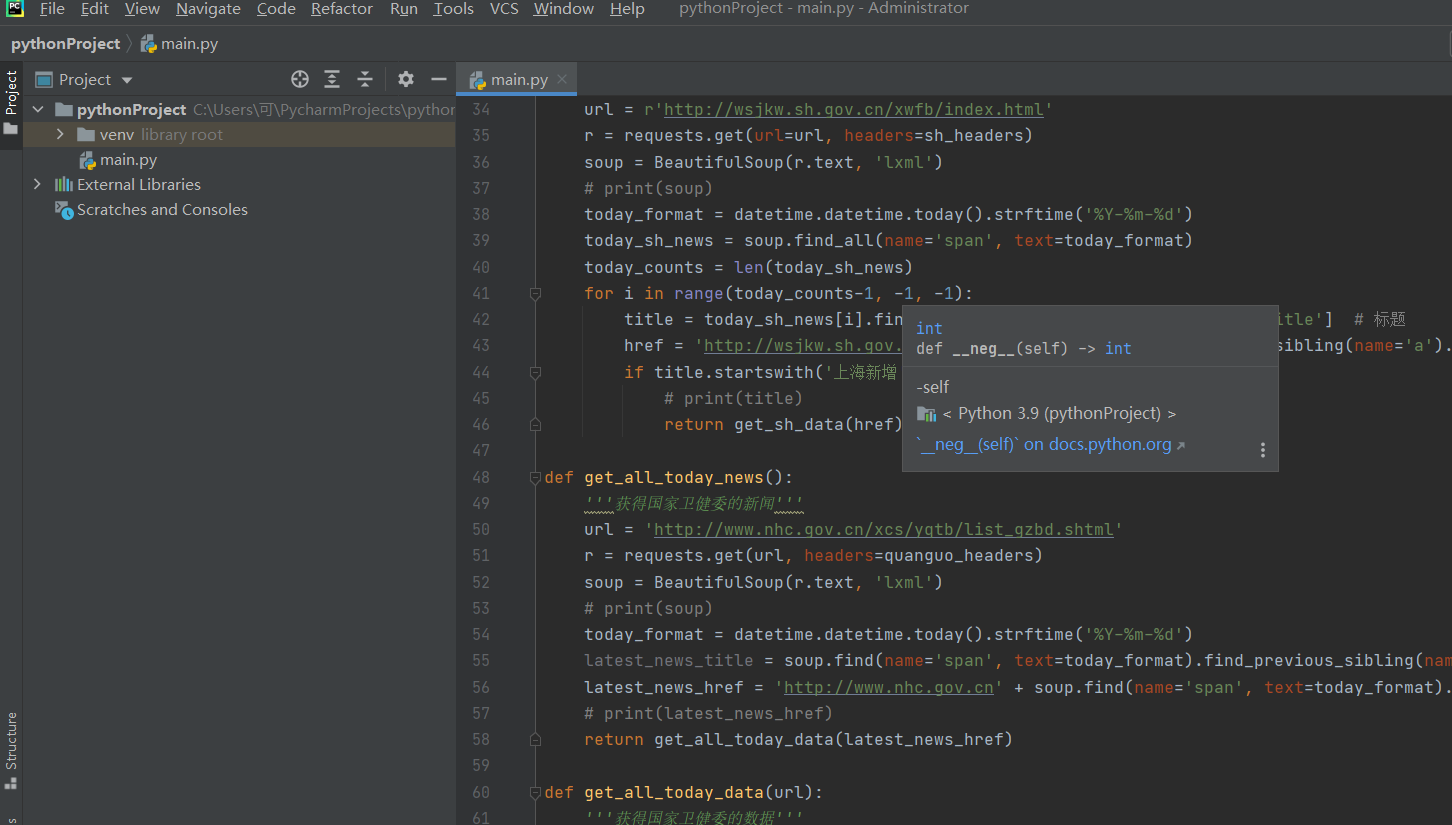The image size is (1452, 825).
Task: Toggle fold marker on line 44 if statement
Action: (x=535, y=372)
